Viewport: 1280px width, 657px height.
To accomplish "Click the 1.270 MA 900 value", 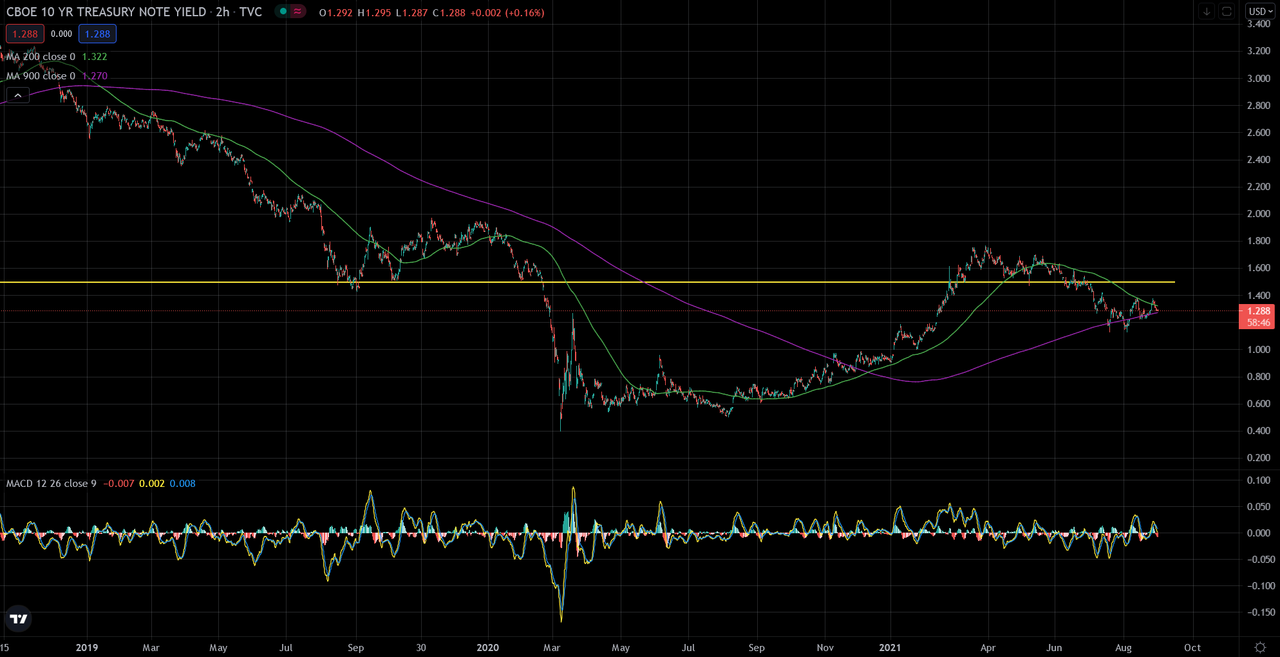I will coord(94,76).
